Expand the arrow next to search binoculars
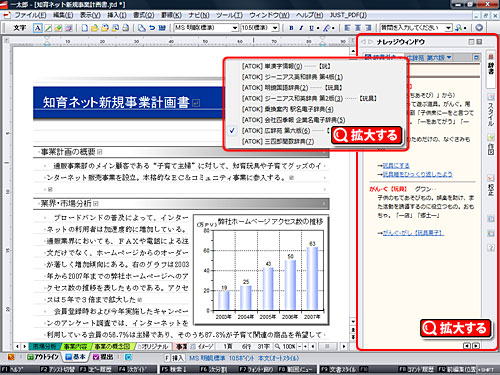This screenshot has height=375, width=500. 465,28
